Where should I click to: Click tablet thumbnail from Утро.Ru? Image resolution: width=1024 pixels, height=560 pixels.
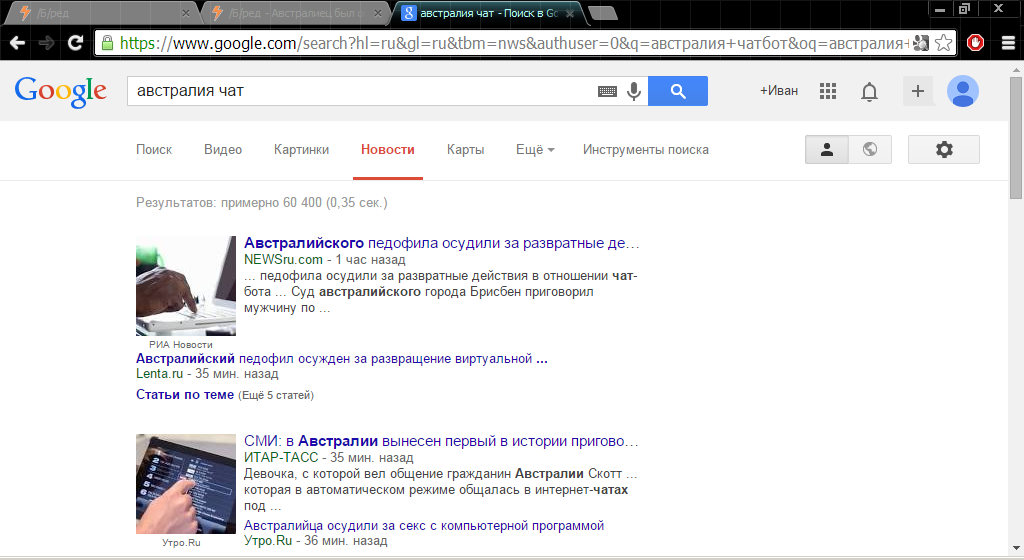186,484
